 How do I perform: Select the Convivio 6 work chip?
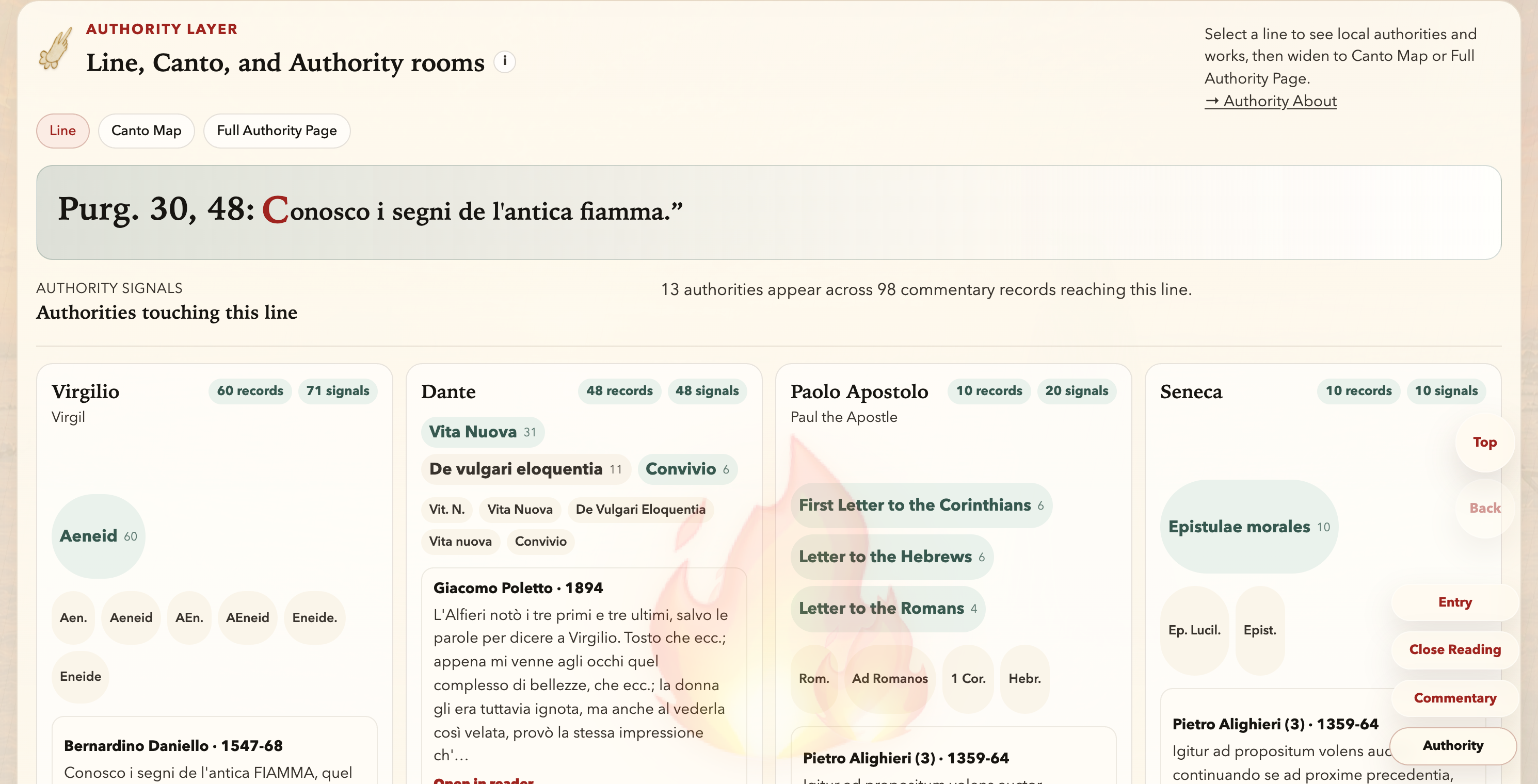687,469
